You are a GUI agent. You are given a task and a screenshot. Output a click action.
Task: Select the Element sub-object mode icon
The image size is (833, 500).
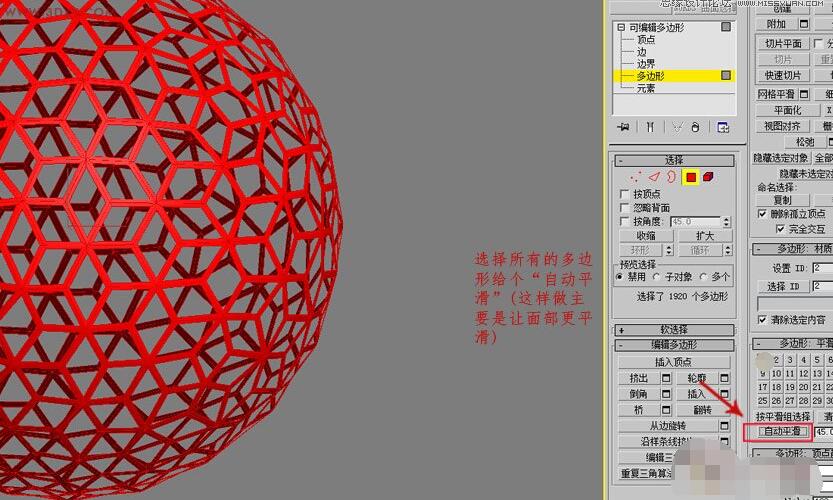pyautogui.click(x=708, y=177)
